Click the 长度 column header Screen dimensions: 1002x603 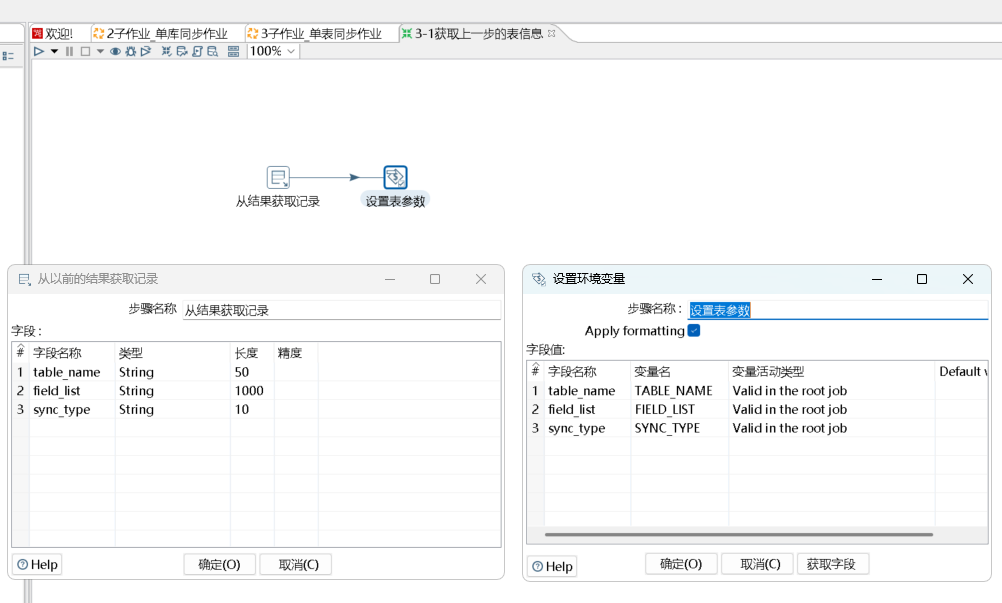pos(246,353)
